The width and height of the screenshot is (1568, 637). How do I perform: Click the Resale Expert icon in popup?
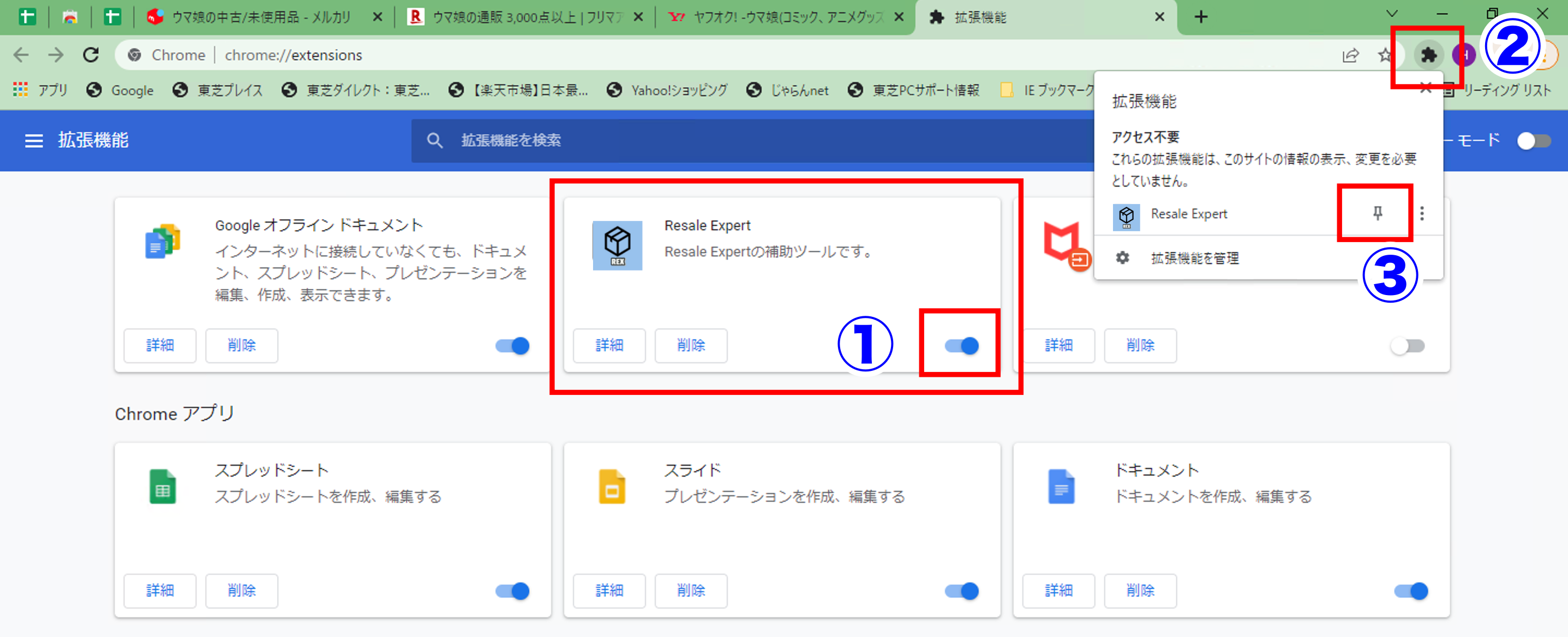pos(1126,217)
